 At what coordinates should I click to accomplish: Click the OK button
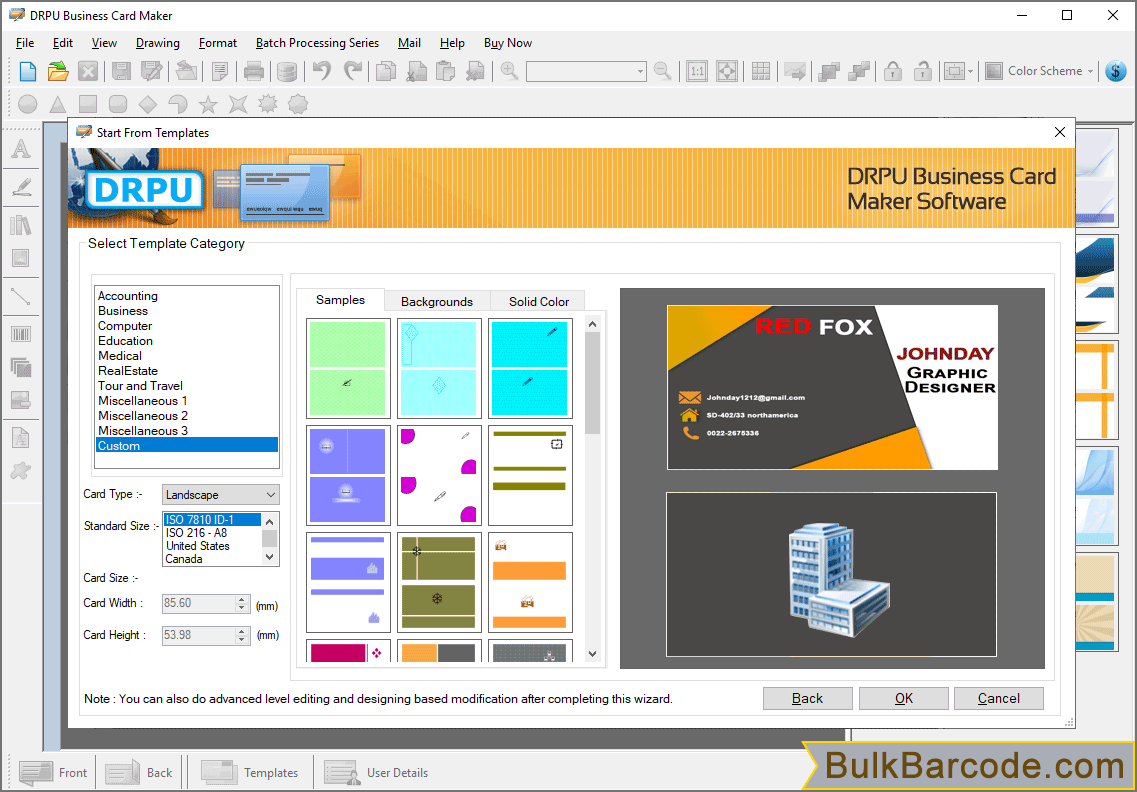point(904,698)
